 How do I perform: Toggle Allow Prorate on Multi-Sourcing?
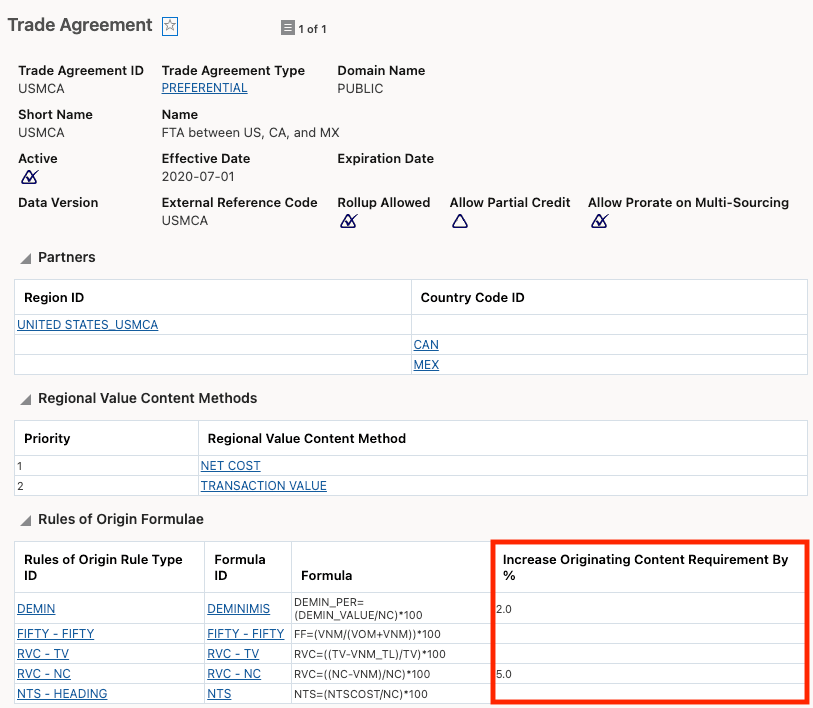point(598,220)
